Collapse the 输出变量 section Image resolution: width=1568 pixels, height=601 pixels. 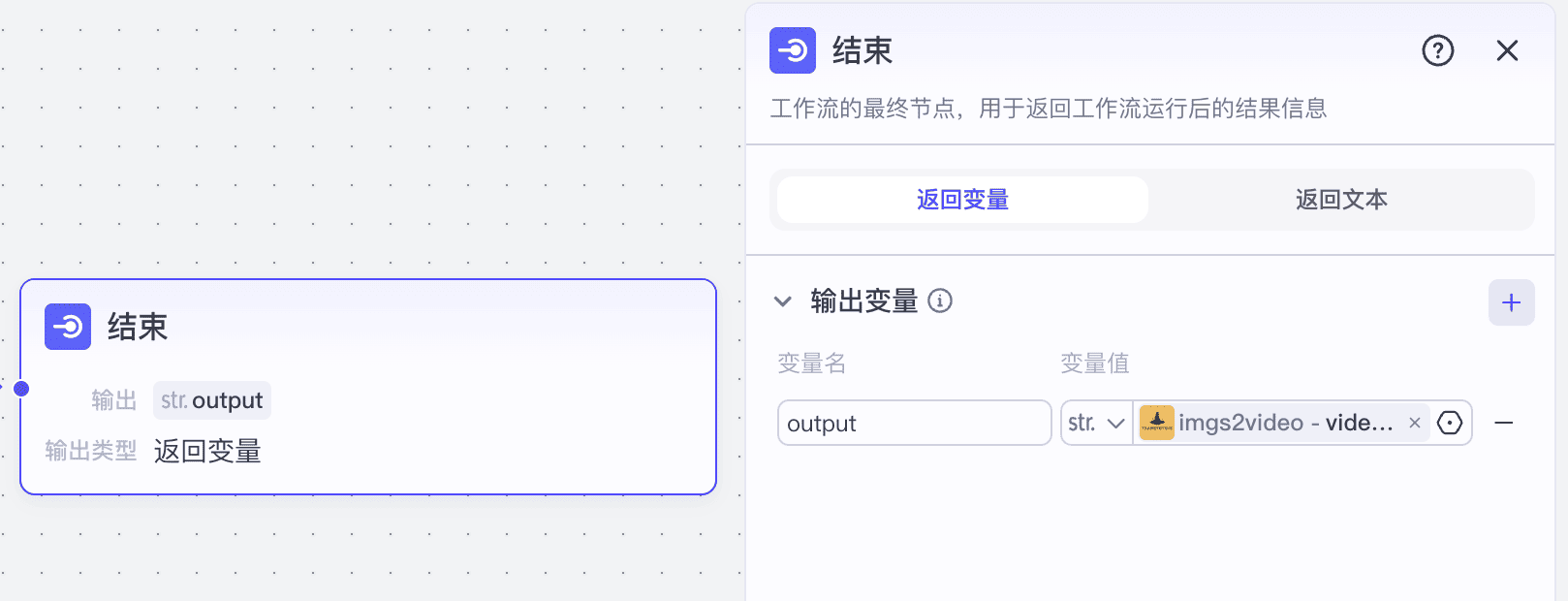tap(782, 301)
